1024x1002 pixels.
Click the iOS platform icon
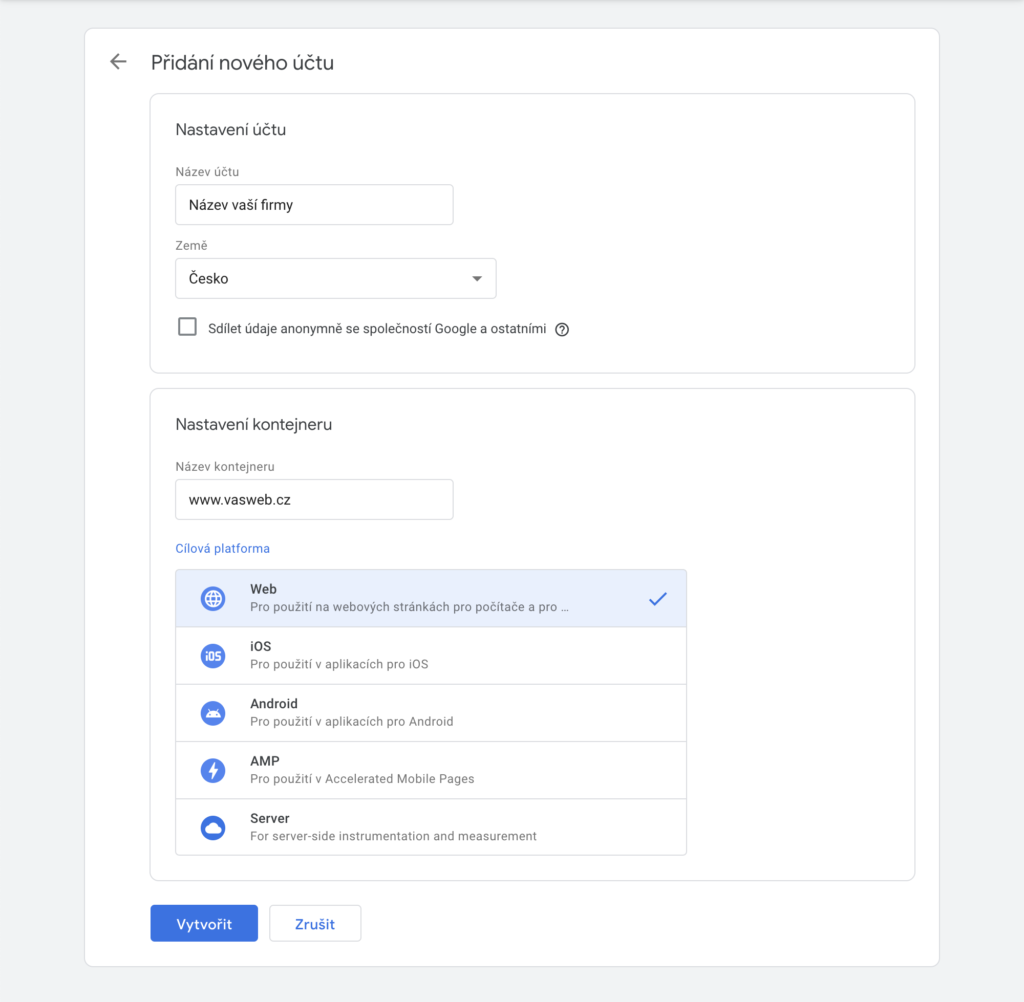tap(213, 656)
